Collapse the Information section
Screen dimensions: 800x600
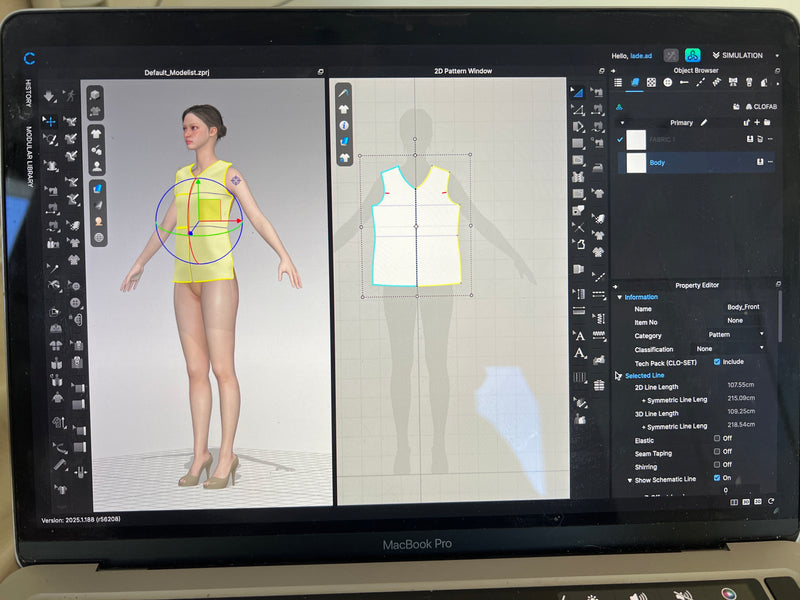[620, 297]
